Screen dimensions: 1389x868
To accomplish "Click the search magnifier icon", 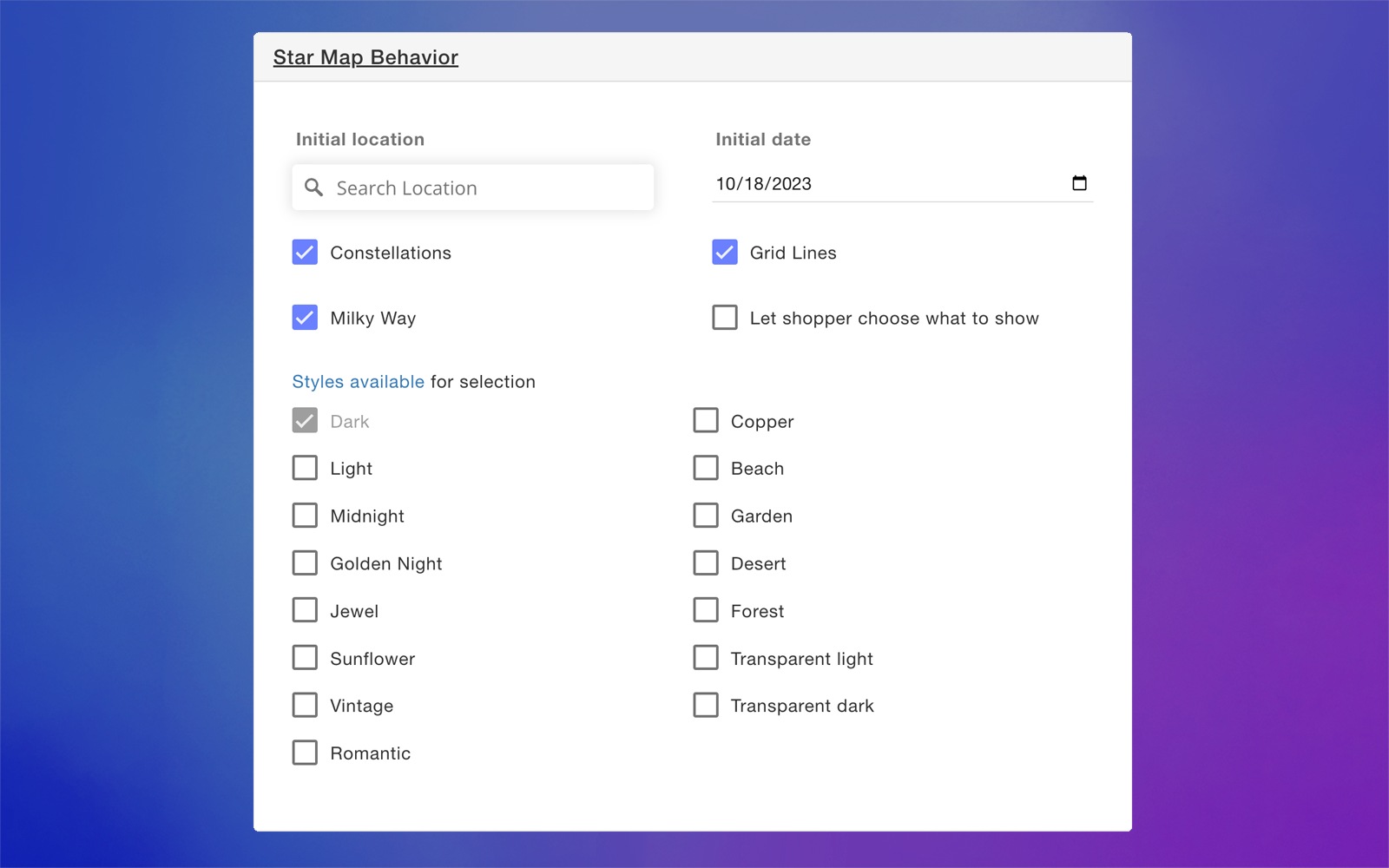I will (313, 187).
